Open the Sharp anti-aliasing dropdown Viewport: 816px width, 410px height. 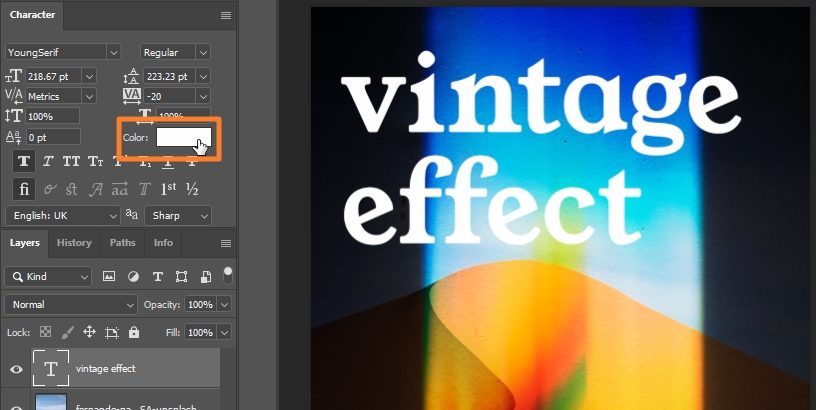click(x=178, y=215)
